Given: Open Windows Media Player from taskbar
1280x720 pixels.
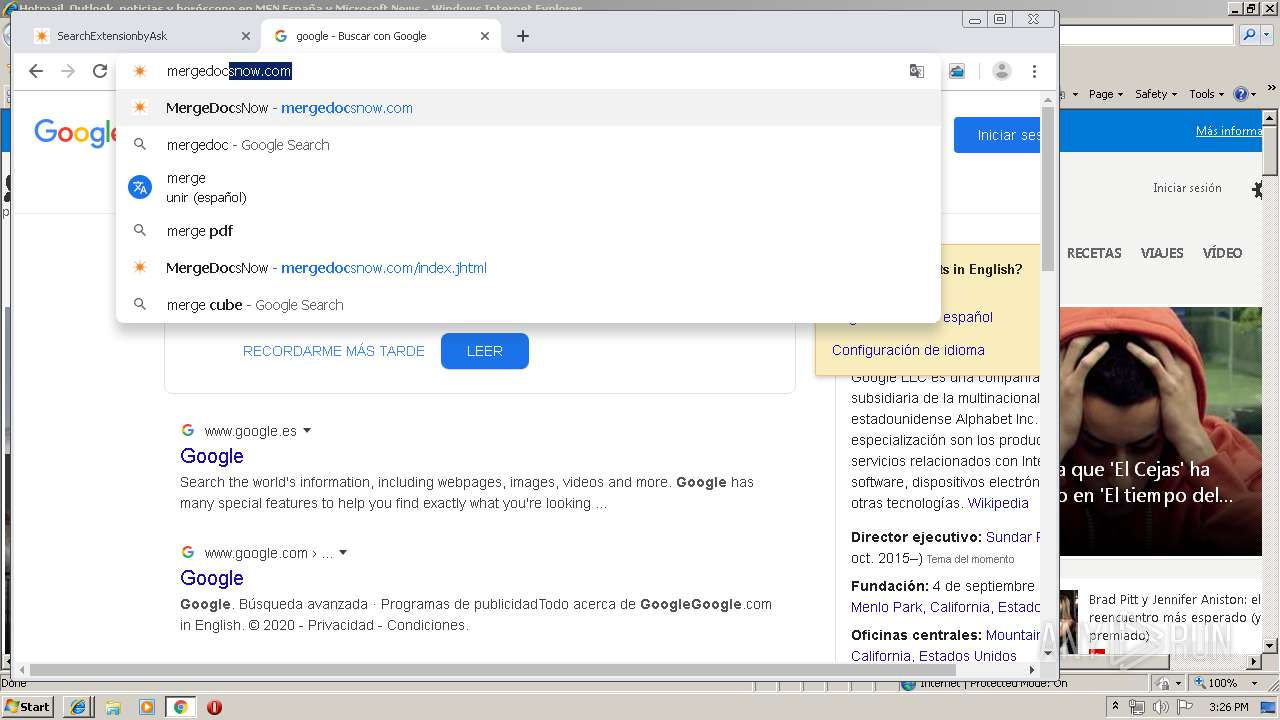Looking at the screenshot, I should 147,707.
